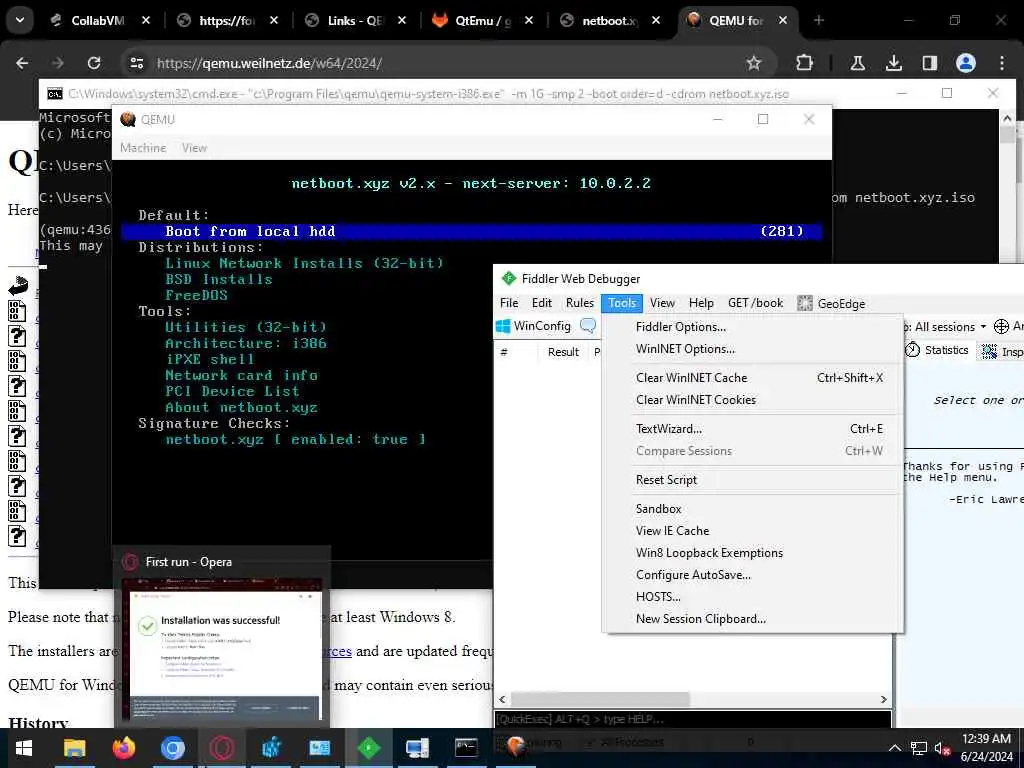This screenshot has height=768, width=1024.
Task: Open the Chrome Labs flask icon
Action: pyautogui.click(x=857, y=63)
